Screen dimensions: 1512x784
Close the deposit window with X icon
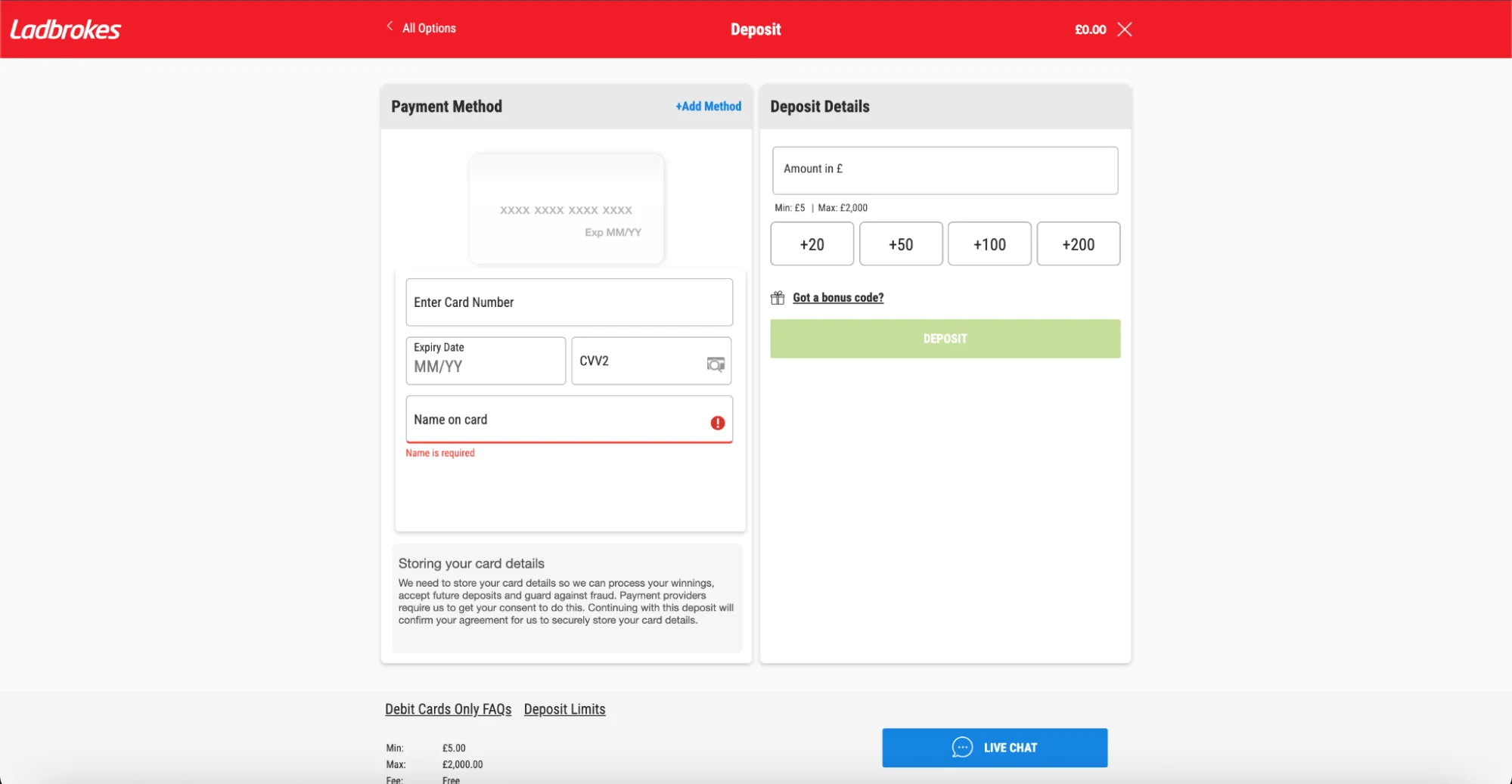[x=1125, y=29]
